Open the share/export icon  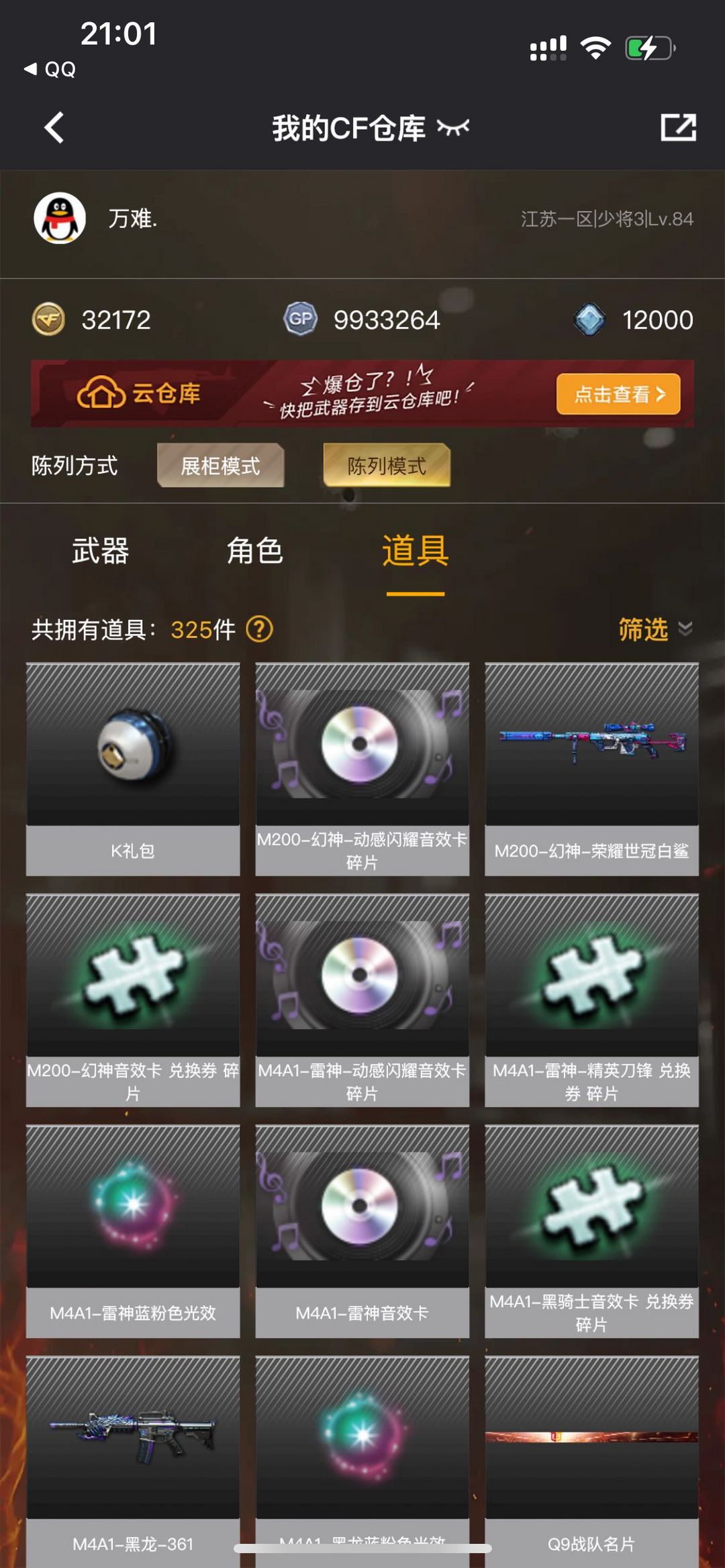(678, 127)
